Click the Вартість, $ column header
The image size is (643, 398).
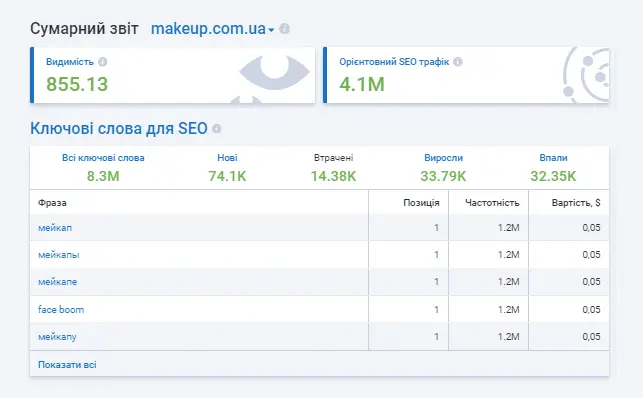coord(576,203)
